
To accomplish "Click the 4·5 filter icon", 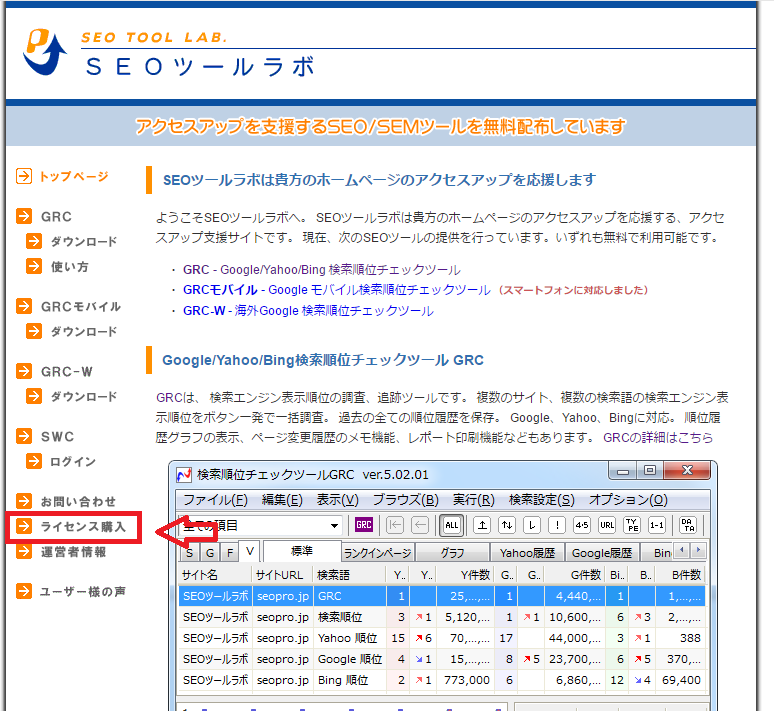I will pos(582,525).
